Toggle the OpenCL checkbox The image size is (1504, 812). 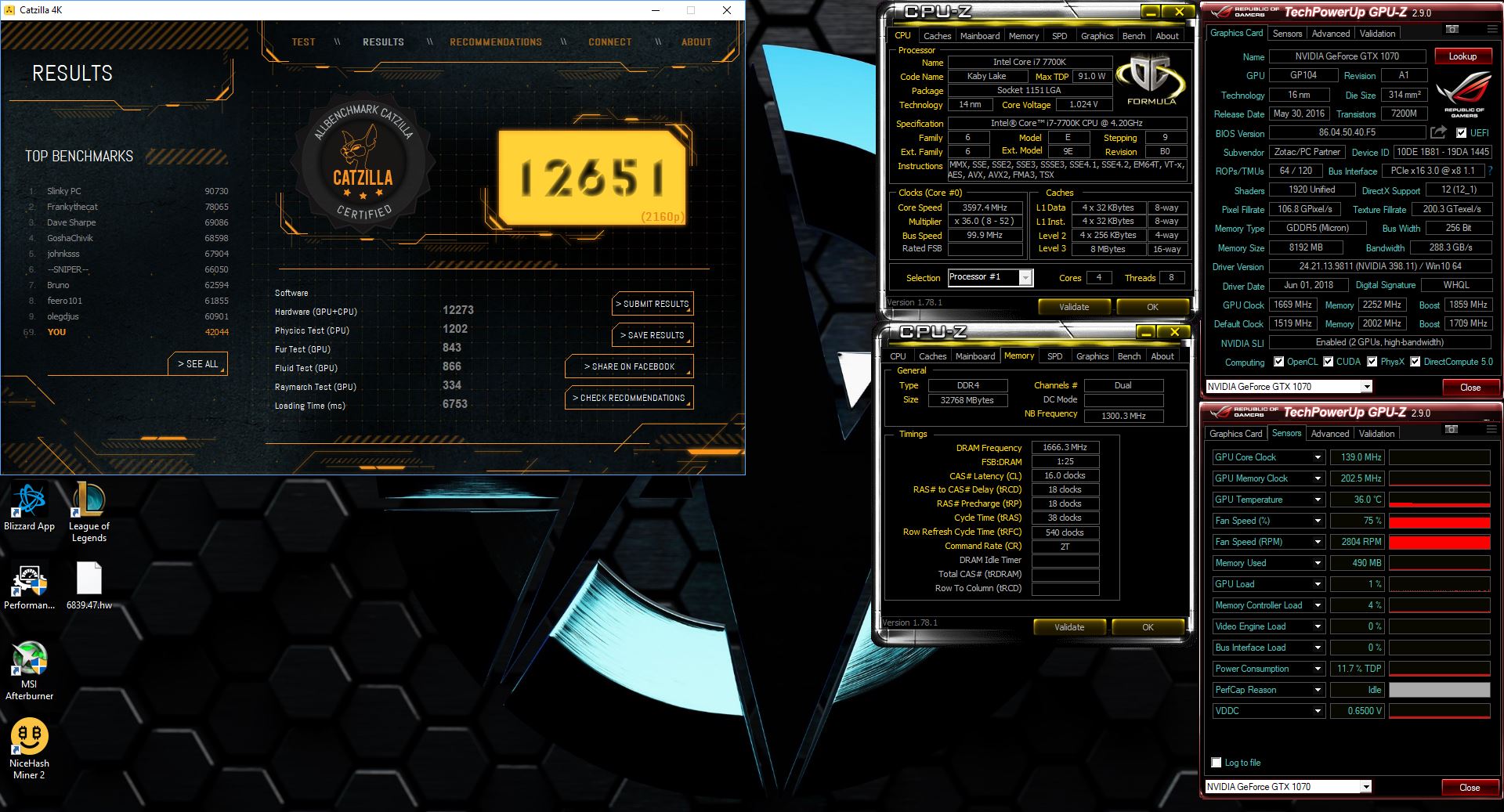pos(1279,362)
